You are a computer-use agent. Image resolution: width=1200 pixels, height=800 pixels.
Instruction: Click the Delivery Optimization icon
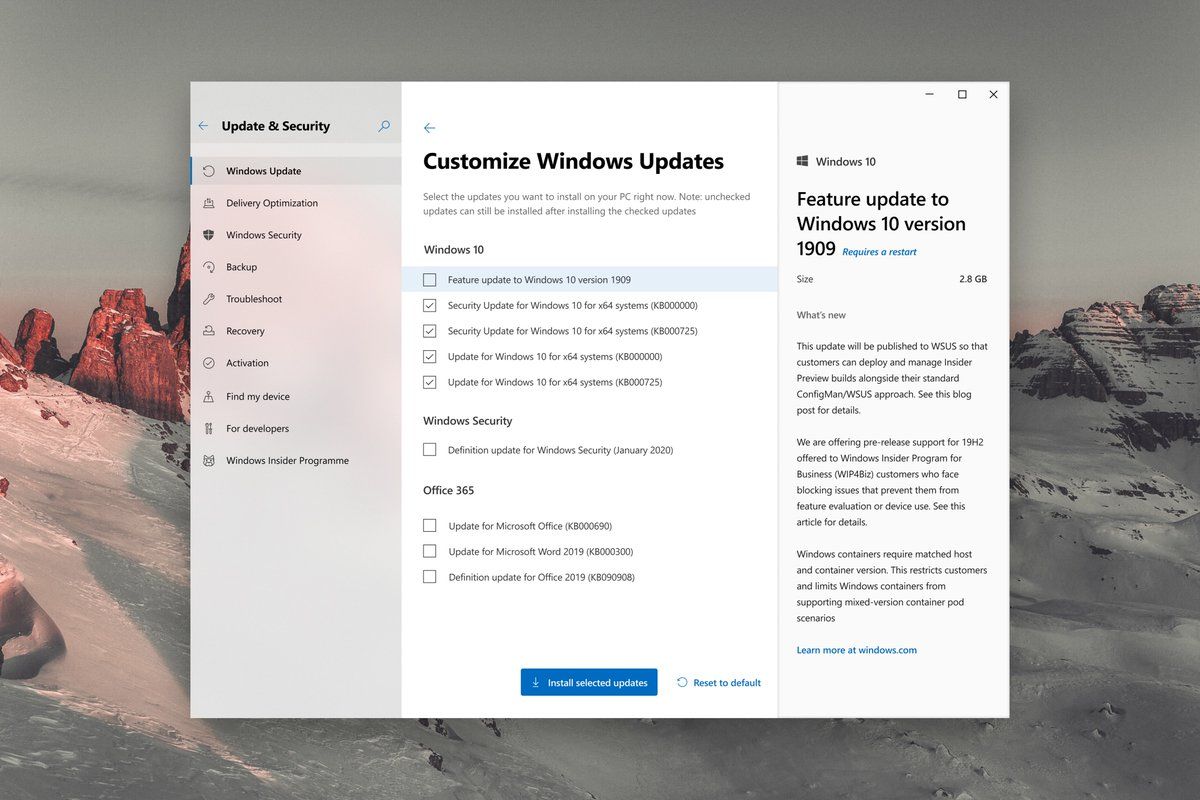[x=208, y=203]
